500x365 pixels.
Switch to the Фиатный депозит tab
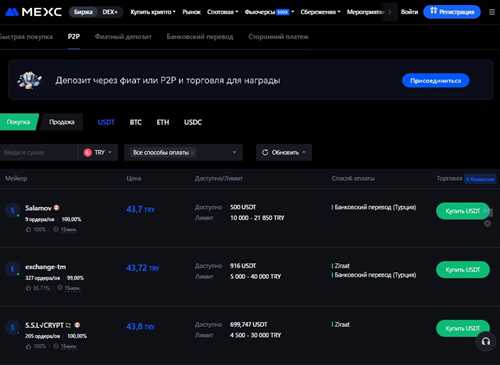click(x=123, y=37)
